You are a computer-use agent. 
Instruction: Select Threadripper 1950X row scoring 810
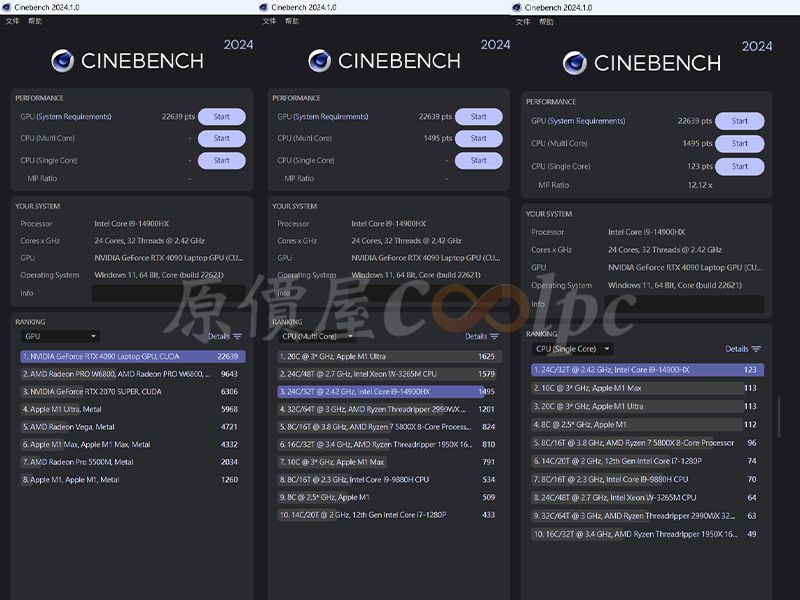click(390, 444)
